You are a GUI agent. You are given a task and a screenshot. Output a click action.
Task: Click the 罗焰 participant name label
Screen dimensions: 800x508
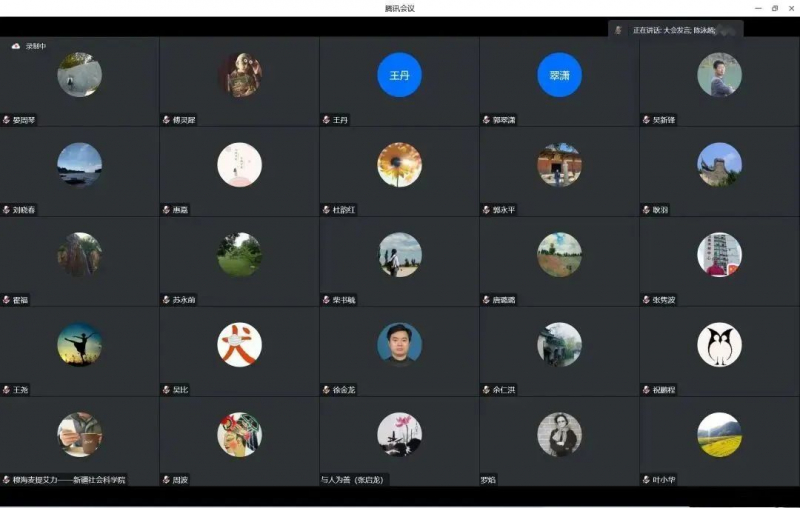488,480
